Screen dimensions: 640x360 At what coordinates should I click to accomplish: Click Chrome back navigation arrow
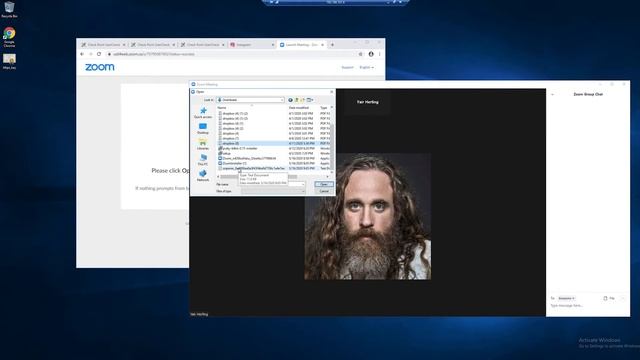pos(82,54)
